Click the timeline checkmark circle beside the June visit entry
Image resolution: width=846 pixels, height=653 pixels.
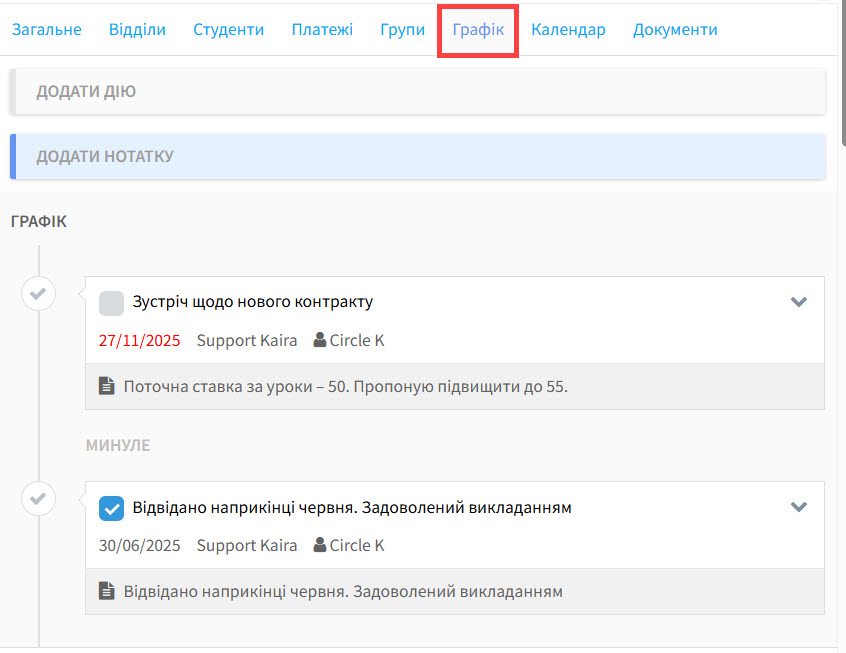point(38,498)
